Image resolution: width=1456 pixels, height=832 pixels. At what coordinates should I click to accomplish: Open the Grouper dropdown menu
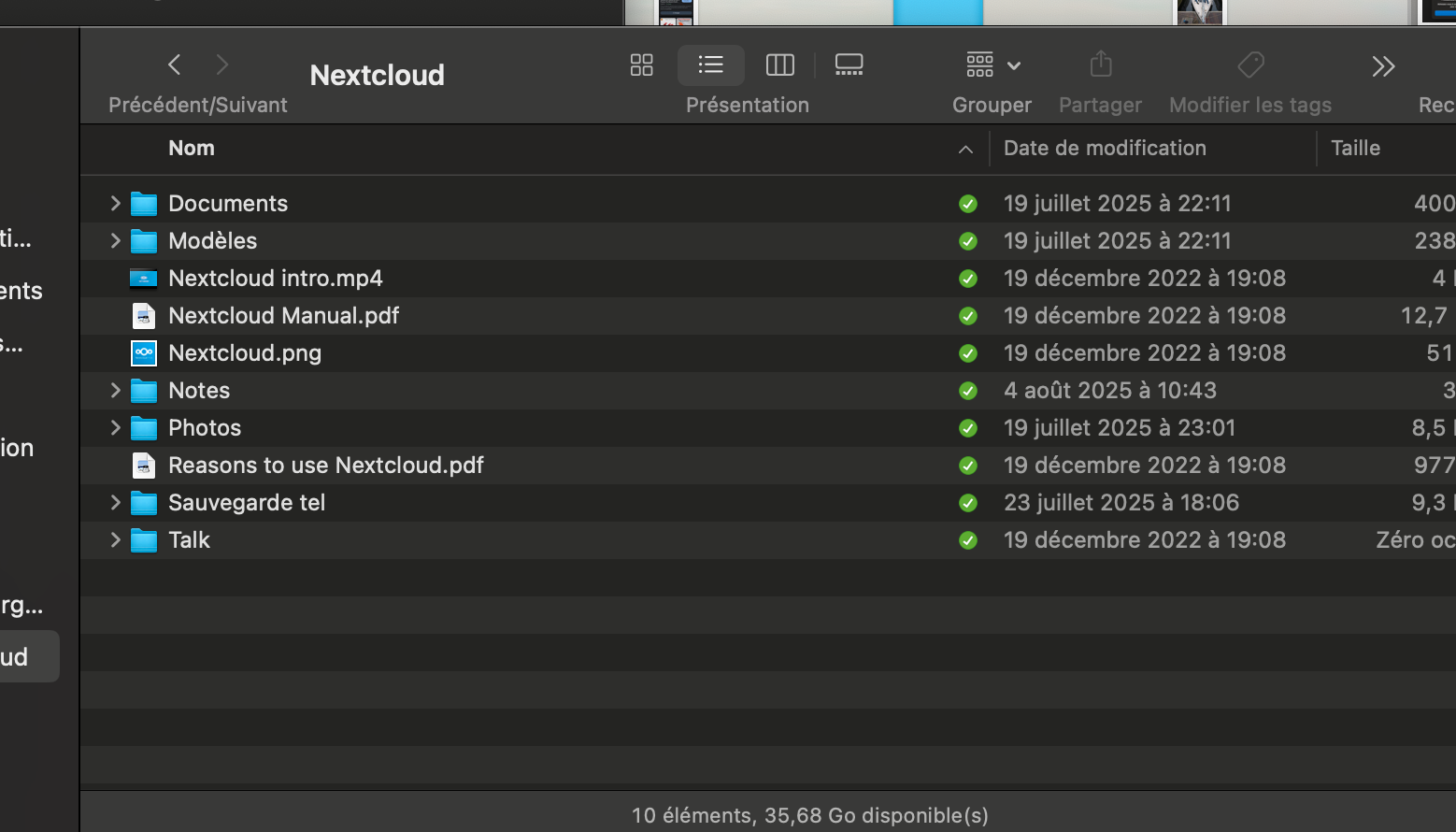click(992, 65)
